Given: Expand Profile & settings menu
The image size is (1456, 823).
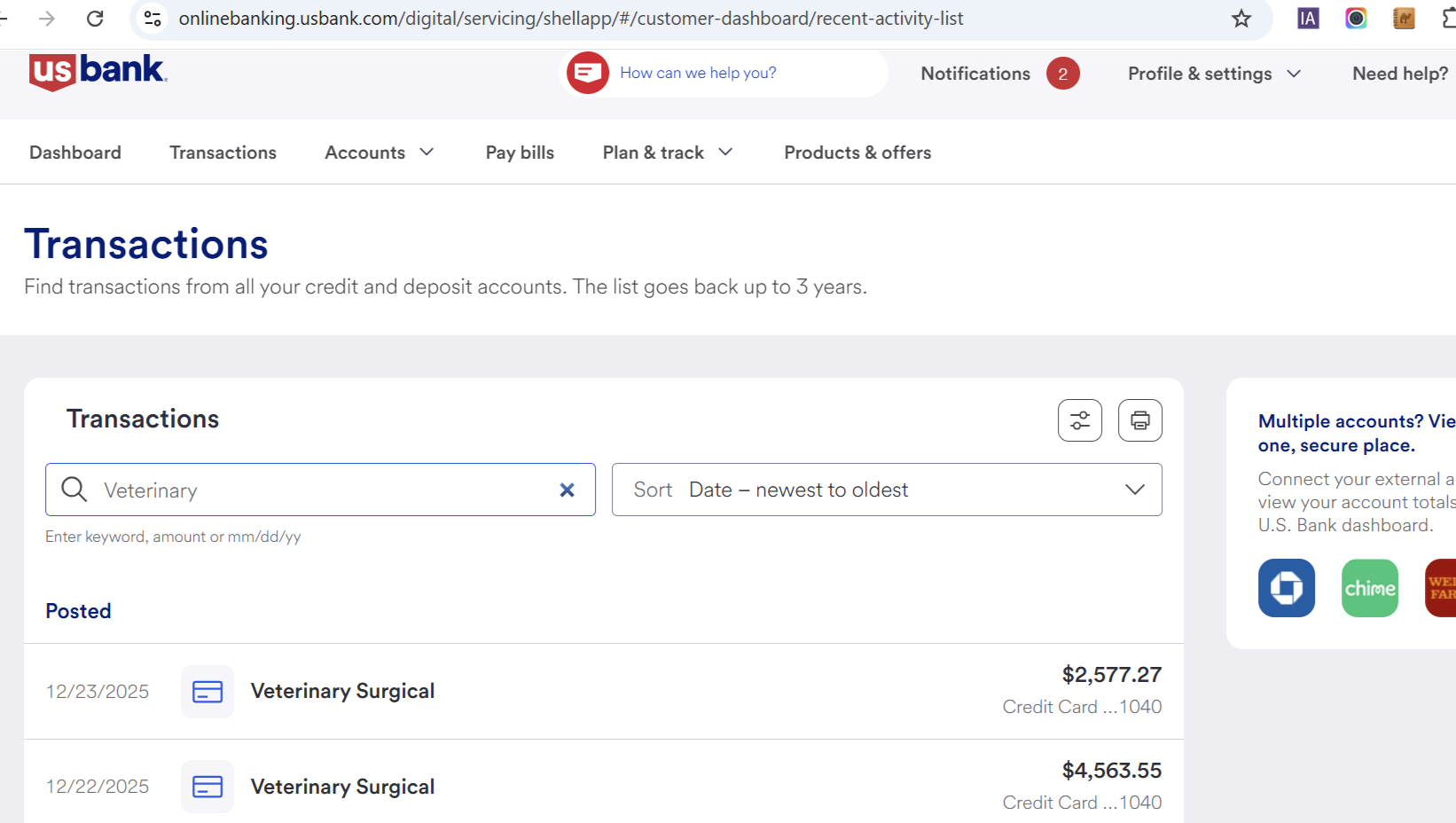Looking at the screenshot, I should pos(1214,74).
